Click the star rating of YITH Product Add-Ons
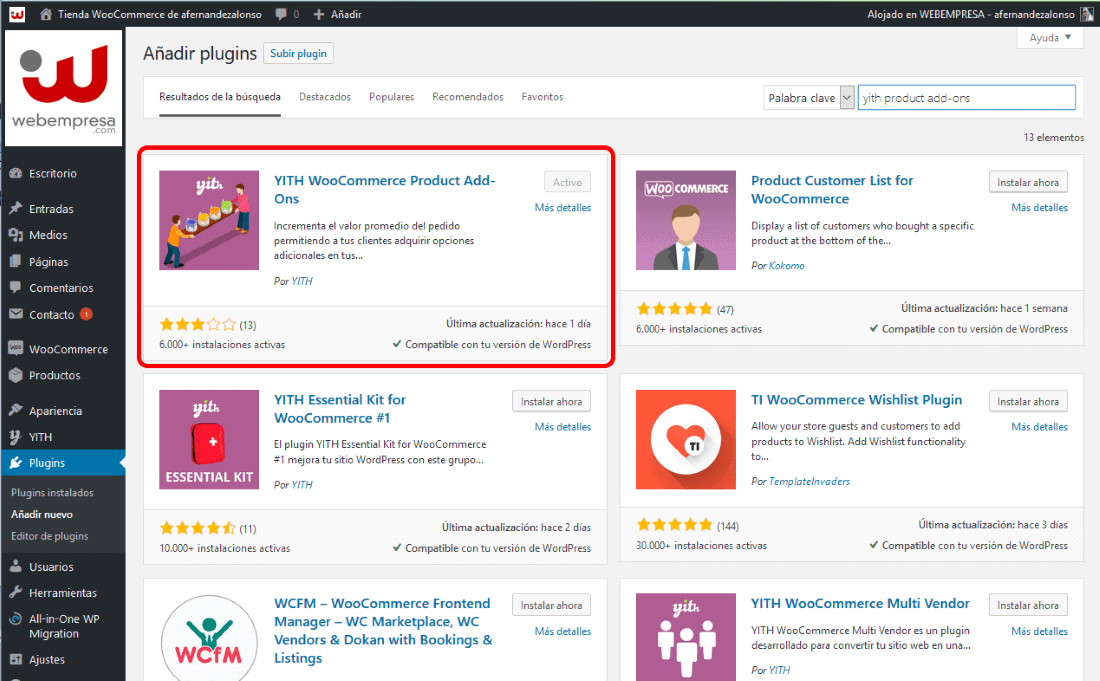1100x681 pixels. point(198,325)
